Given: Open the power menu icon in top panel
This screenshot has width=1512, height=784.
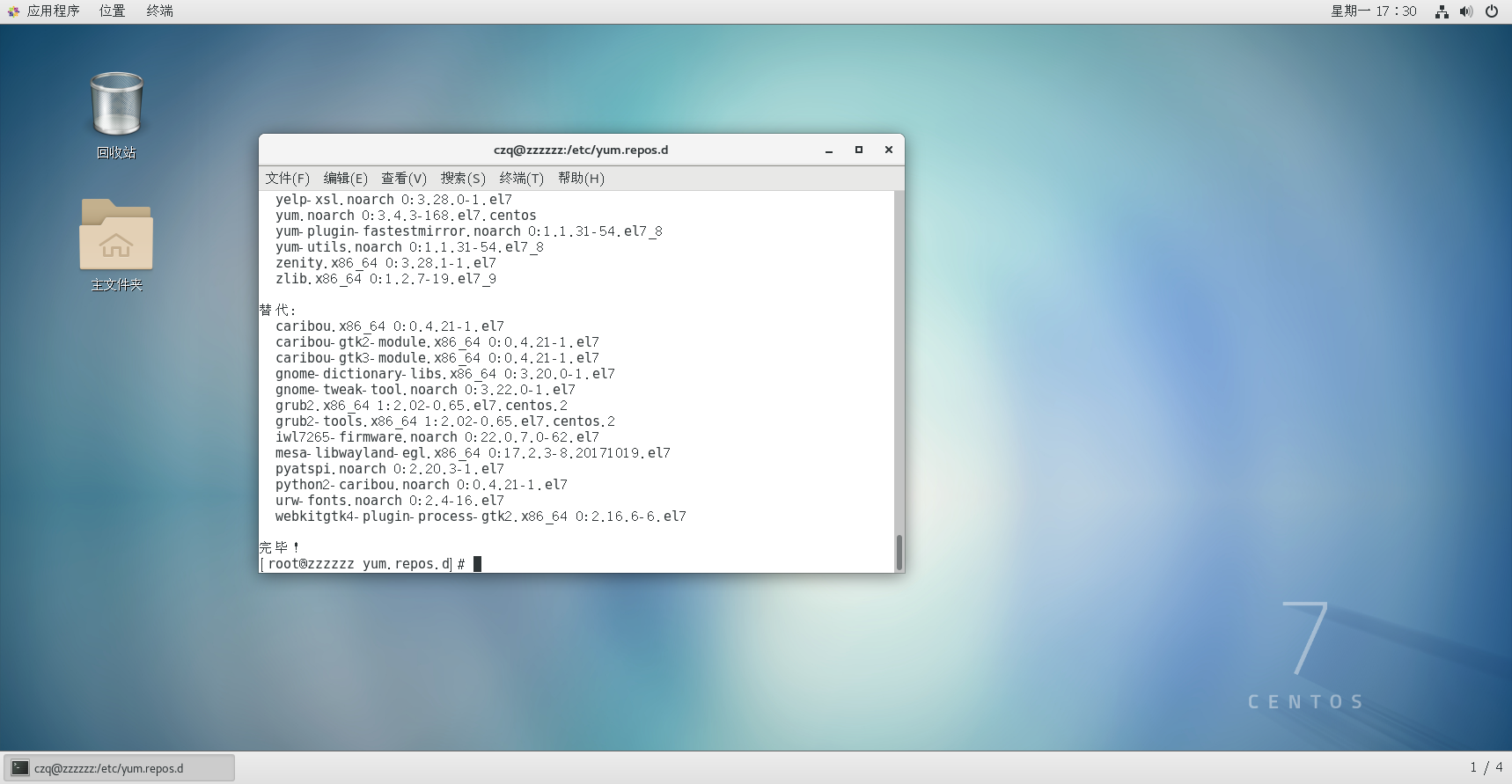Looking at the screenshot, I should 1492,11.
